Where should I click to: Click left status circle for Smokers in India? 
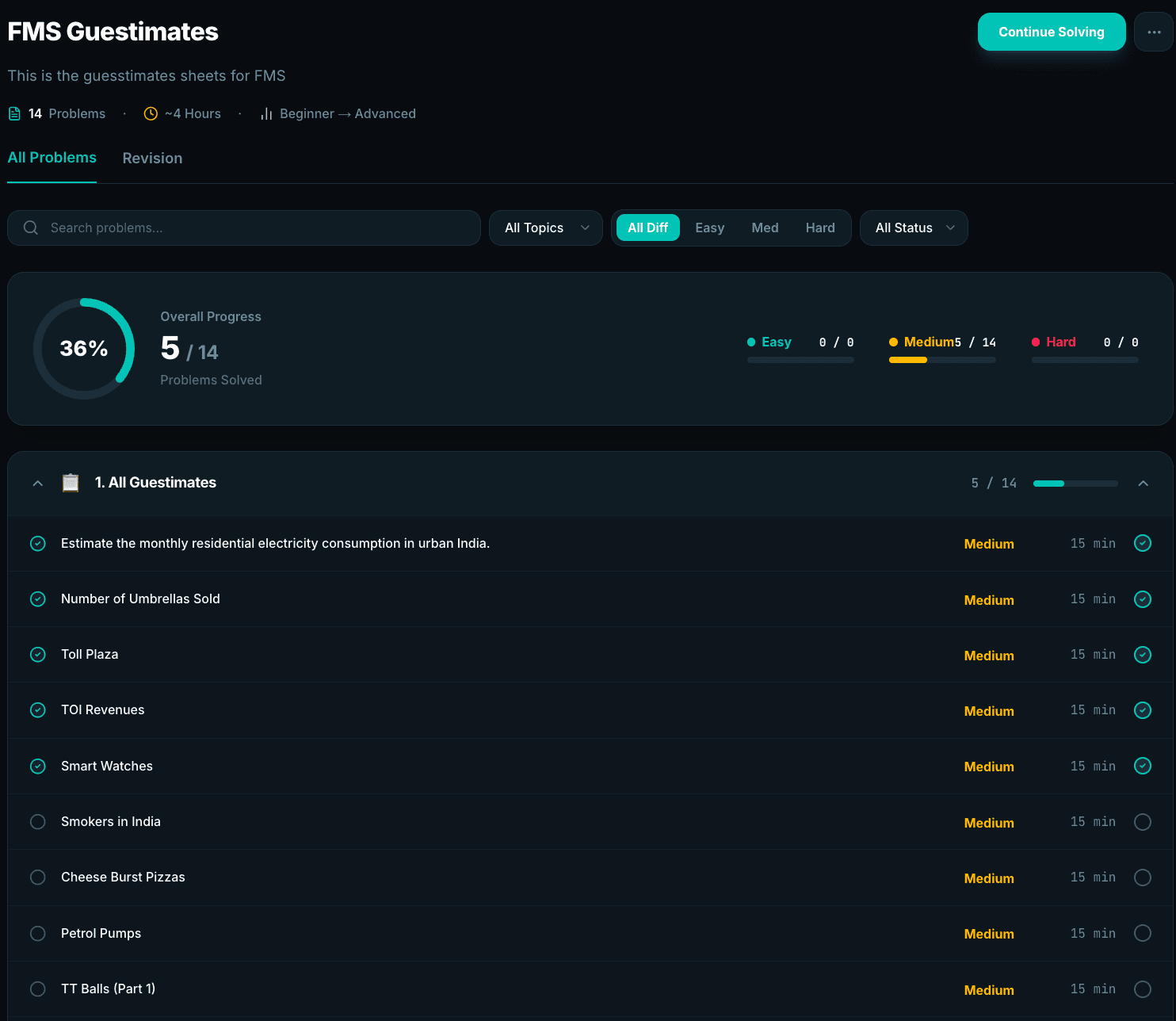pyautogui.click(x=38, y=822)
